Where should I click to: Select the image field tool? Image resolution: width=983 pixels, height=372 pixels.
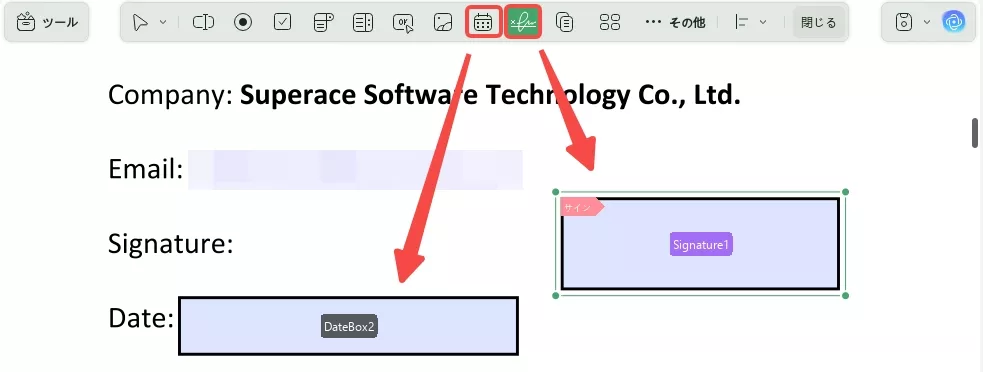tap(443, 23)
